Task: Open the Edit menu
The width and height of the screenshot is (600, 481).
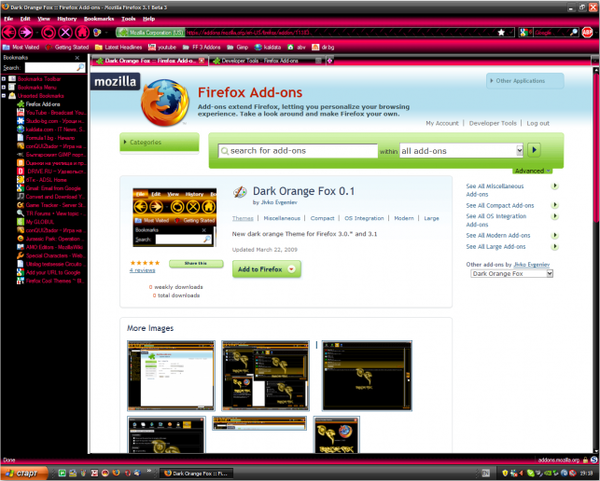Action: [x=25, y=19]
